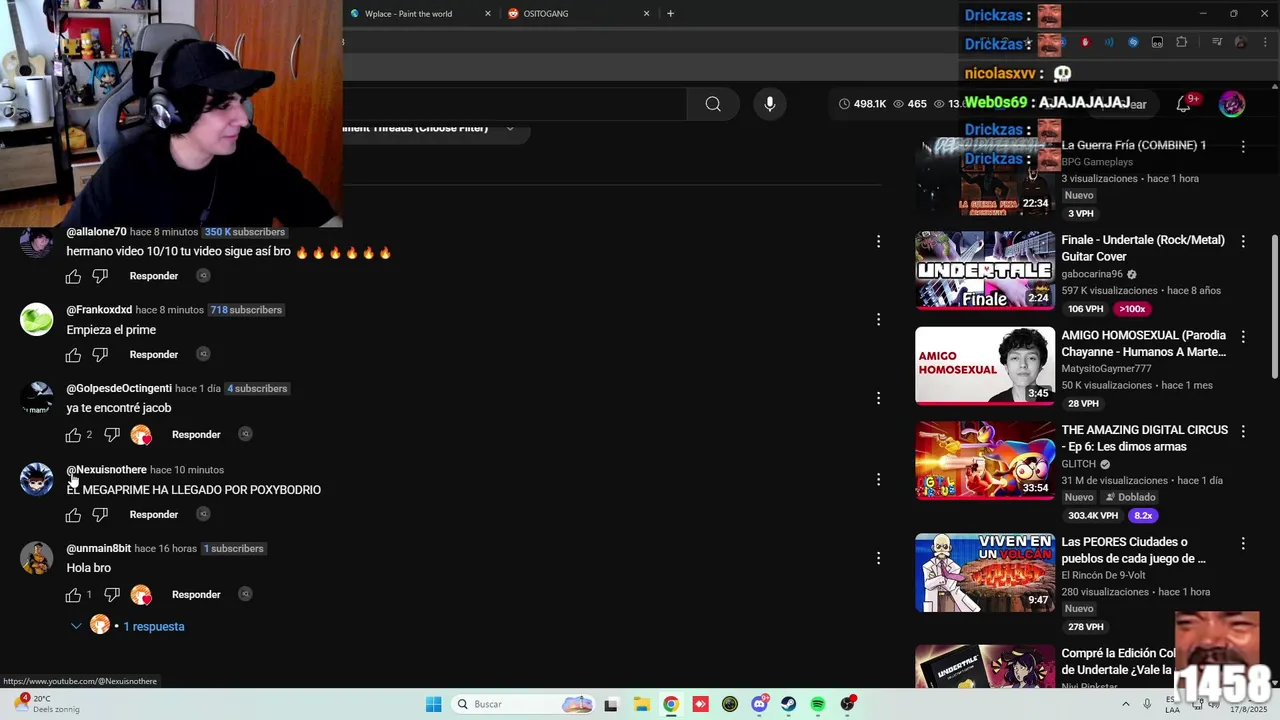
Task: Dislike the allalone70 comment
Action: (x=100, y=276)
